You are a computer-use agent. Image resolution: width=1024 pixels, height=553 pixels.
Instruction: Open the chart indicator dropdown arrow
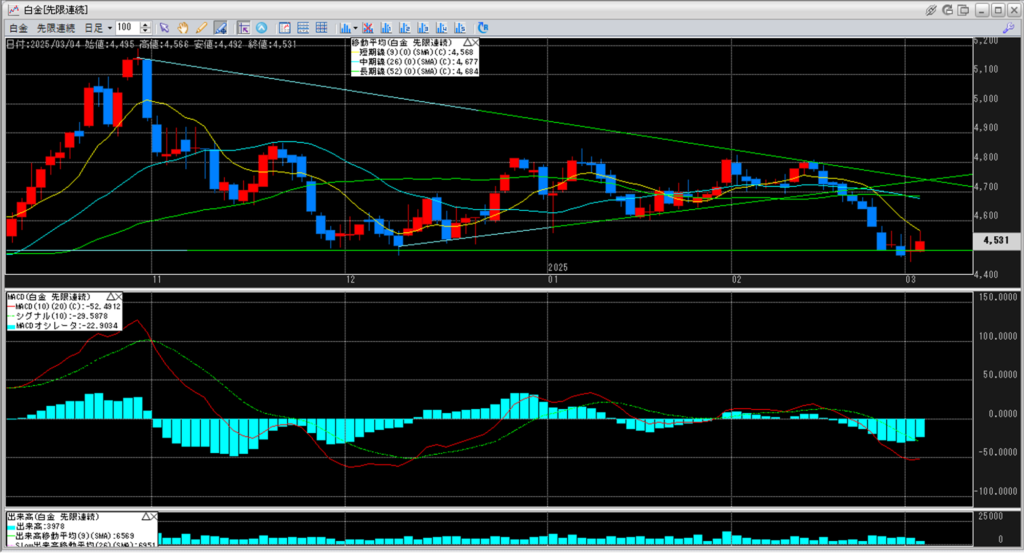click(355, 27)
